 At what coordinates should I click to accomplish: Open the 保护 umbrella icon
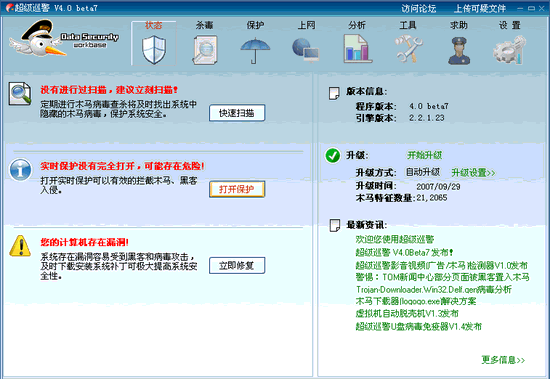click(x=255, y=51)
